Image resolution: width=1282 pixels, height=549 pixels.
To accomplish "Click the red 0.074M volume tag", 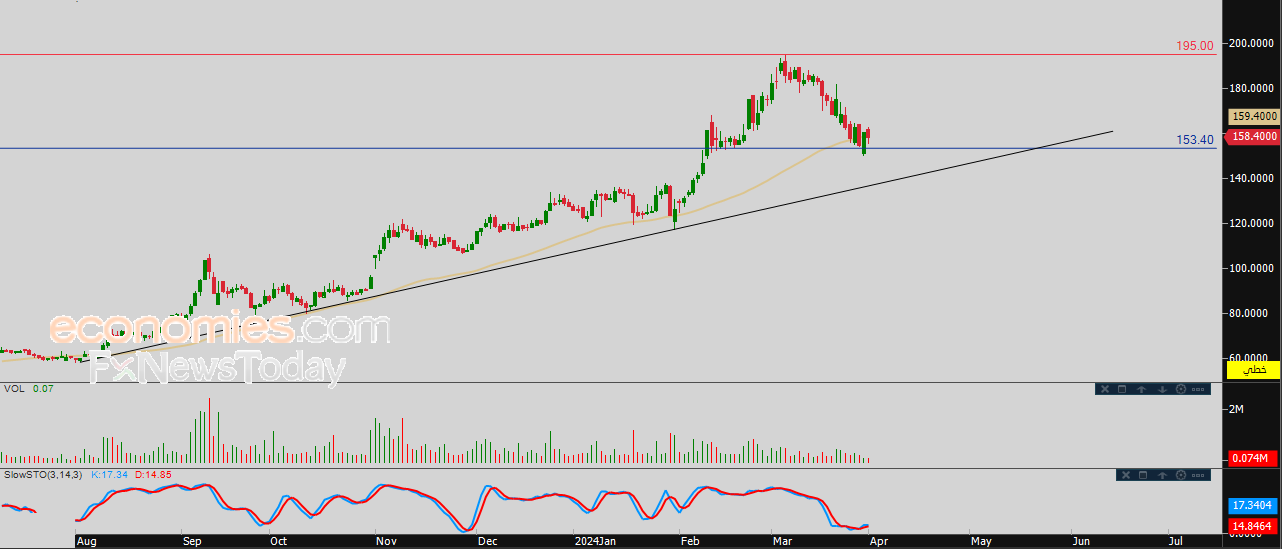I will pos(1254,459).
